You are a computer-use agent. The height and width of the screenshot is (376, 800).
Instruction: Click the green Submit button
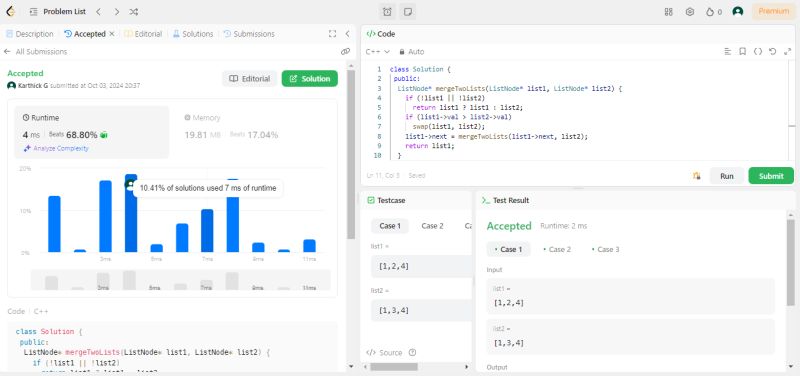pyautogui.click(x=771, y=176)
